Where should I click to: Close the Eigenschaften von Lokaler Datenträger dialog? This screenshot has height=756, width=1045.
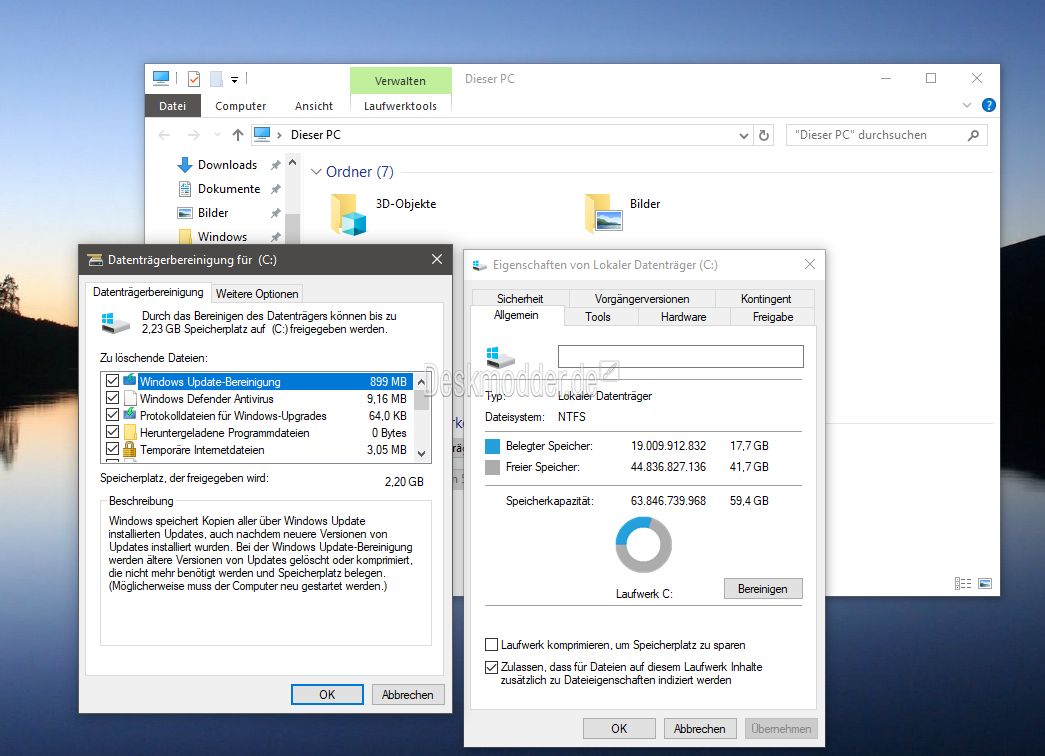coord(810,265)
